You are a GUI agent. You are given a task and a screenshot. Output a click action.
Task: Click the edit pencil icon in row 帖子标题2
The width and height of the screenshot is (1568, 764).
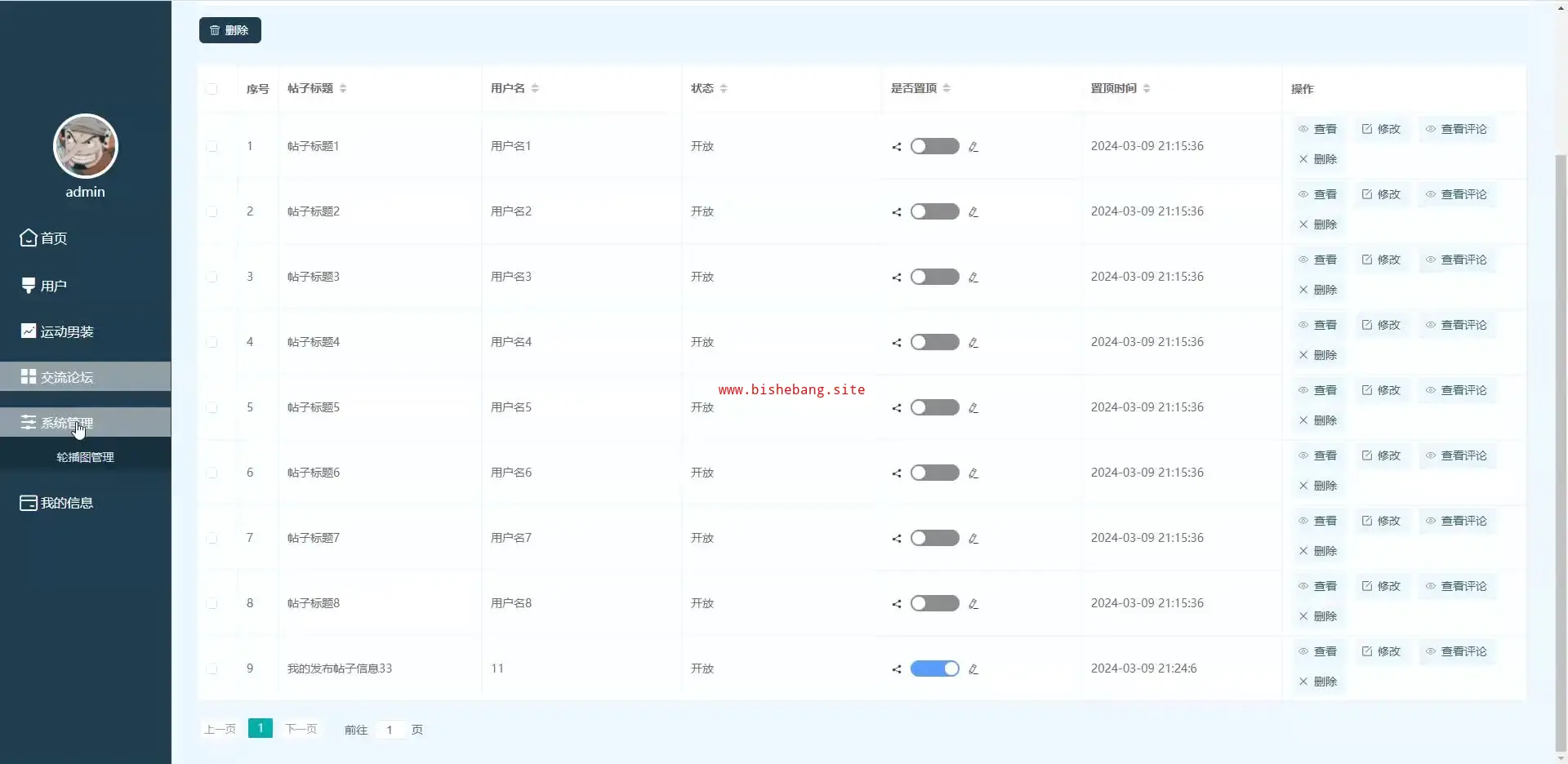(973, 212)
